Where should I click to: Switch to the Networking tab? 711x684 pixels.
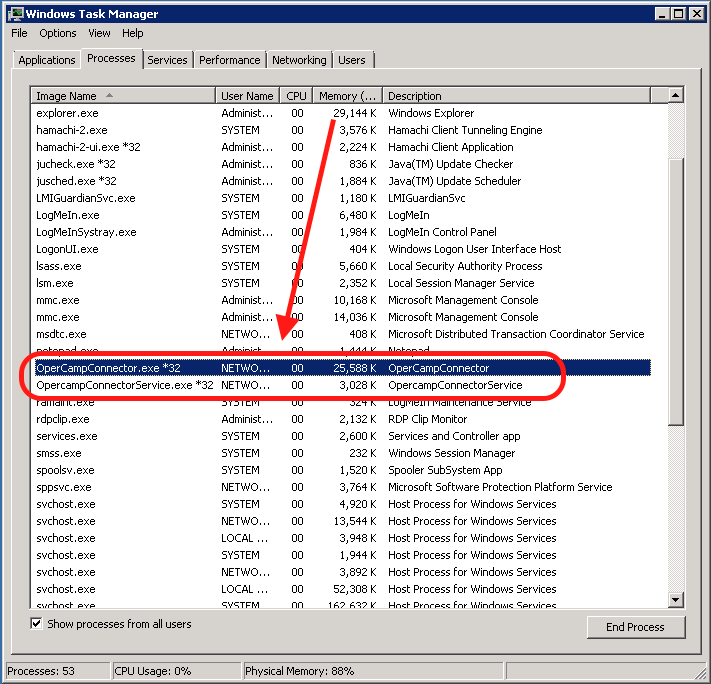[x=299, y=60]
